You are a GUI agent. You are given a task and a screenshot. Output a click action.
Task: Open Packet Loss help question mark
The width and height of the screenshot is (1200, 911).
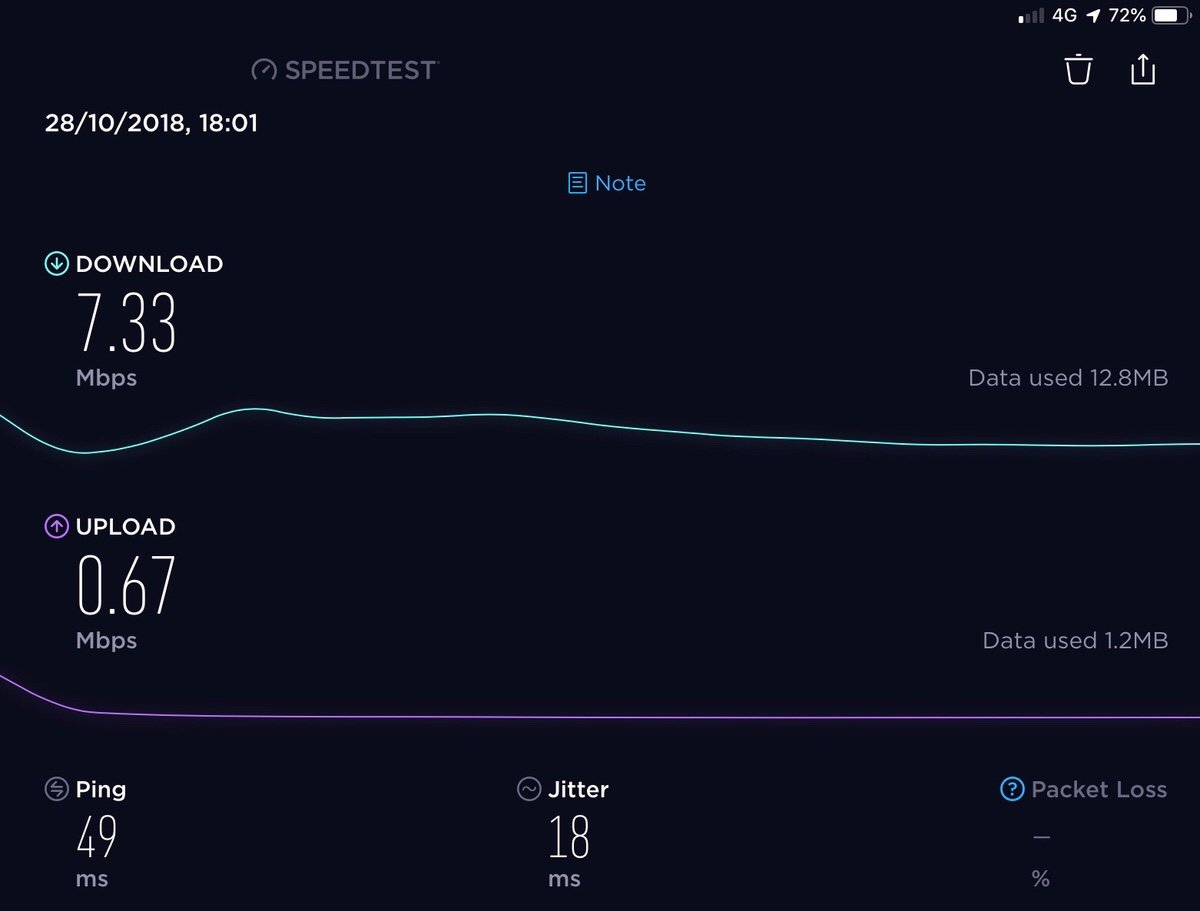[1012, 789]
